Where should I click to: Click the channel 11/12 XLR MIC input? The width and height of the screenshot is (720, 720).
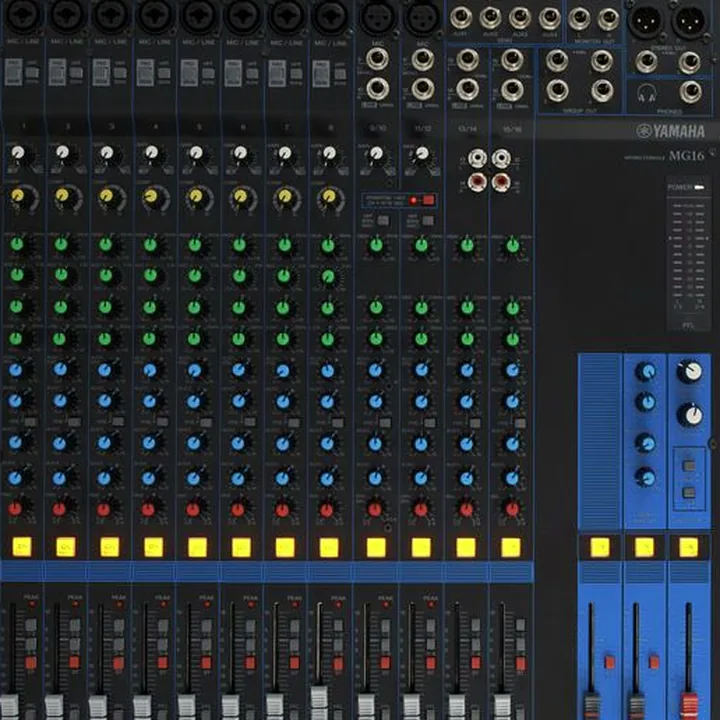[421, 16]
